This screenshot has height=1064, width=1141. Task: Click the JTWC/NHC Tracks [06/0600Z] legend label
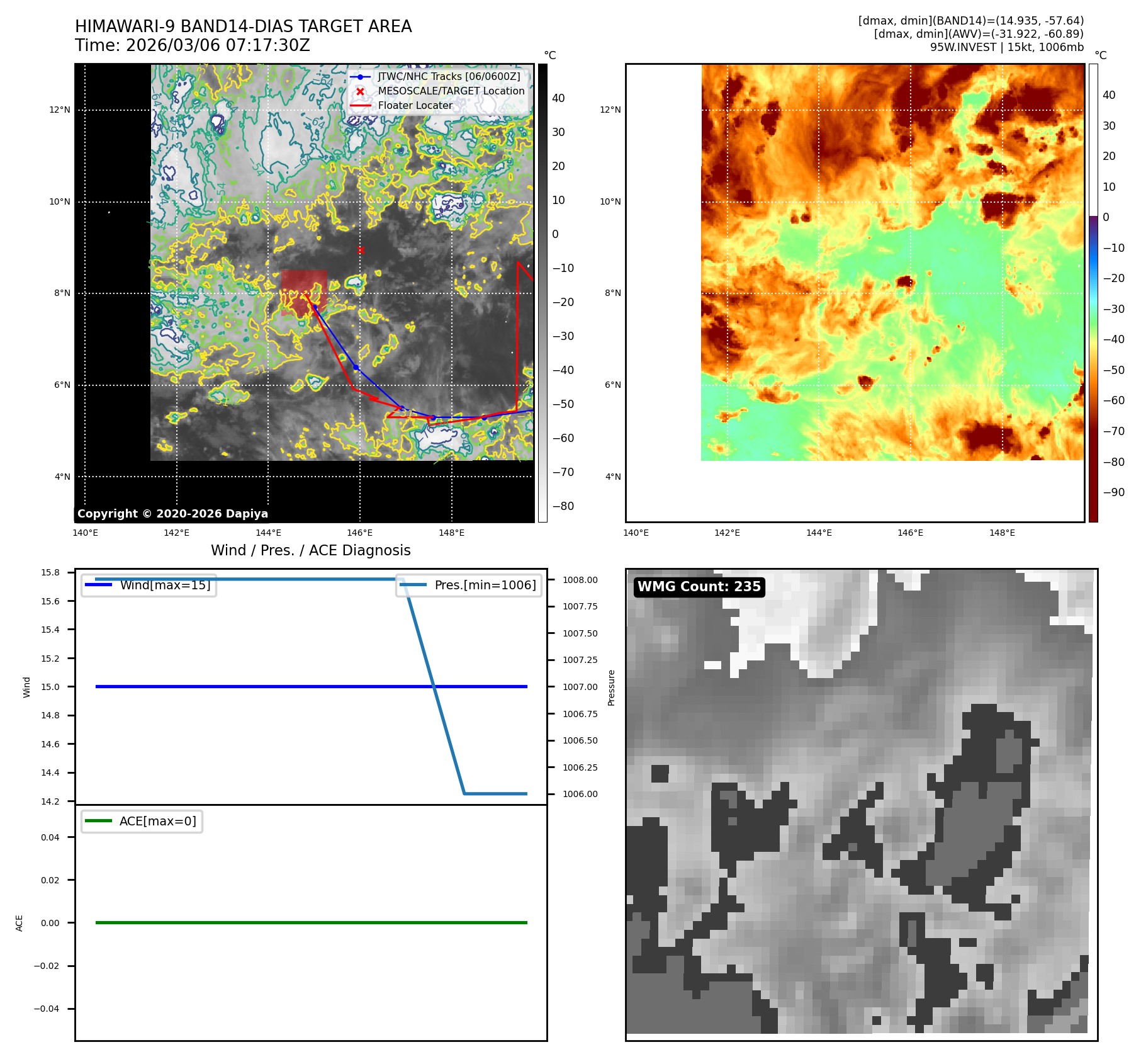point(449,77)
